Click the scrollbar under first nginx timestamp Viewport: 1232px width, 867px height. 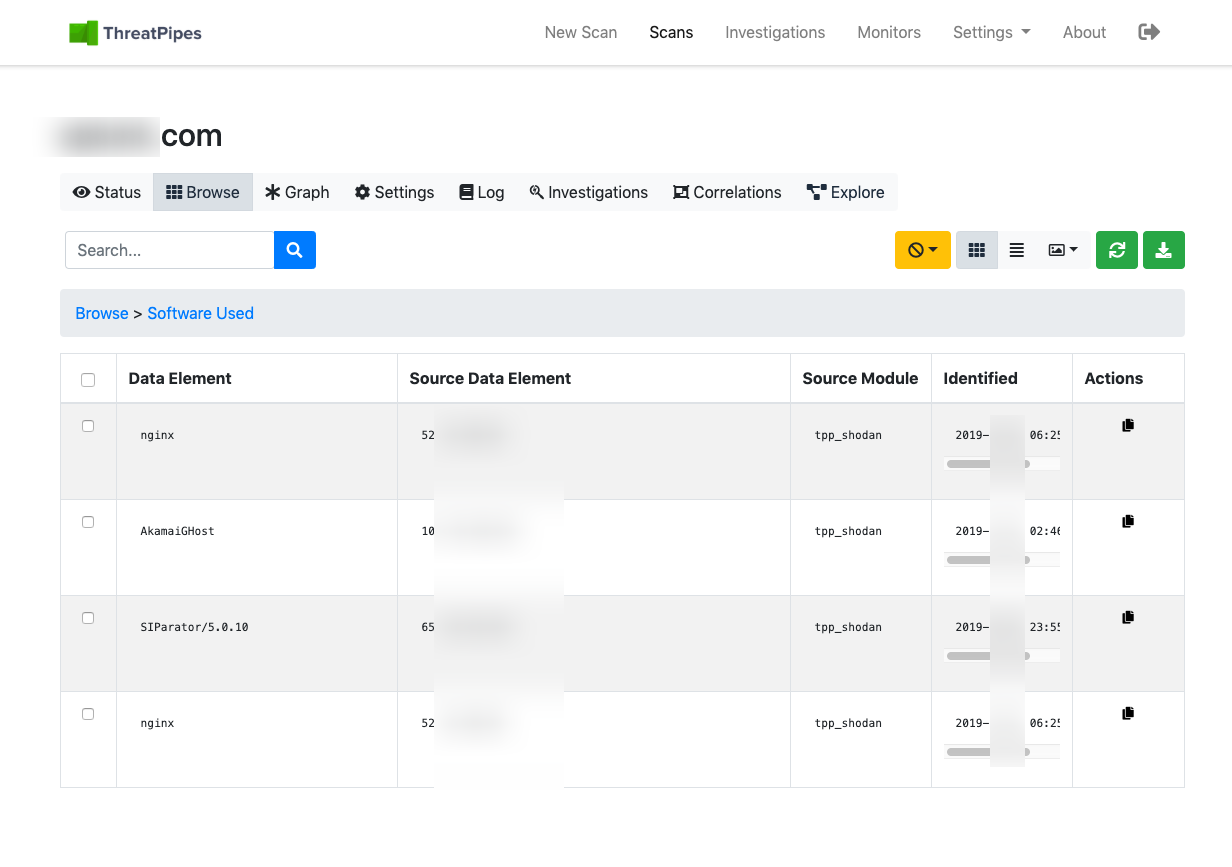coord(987,464)
